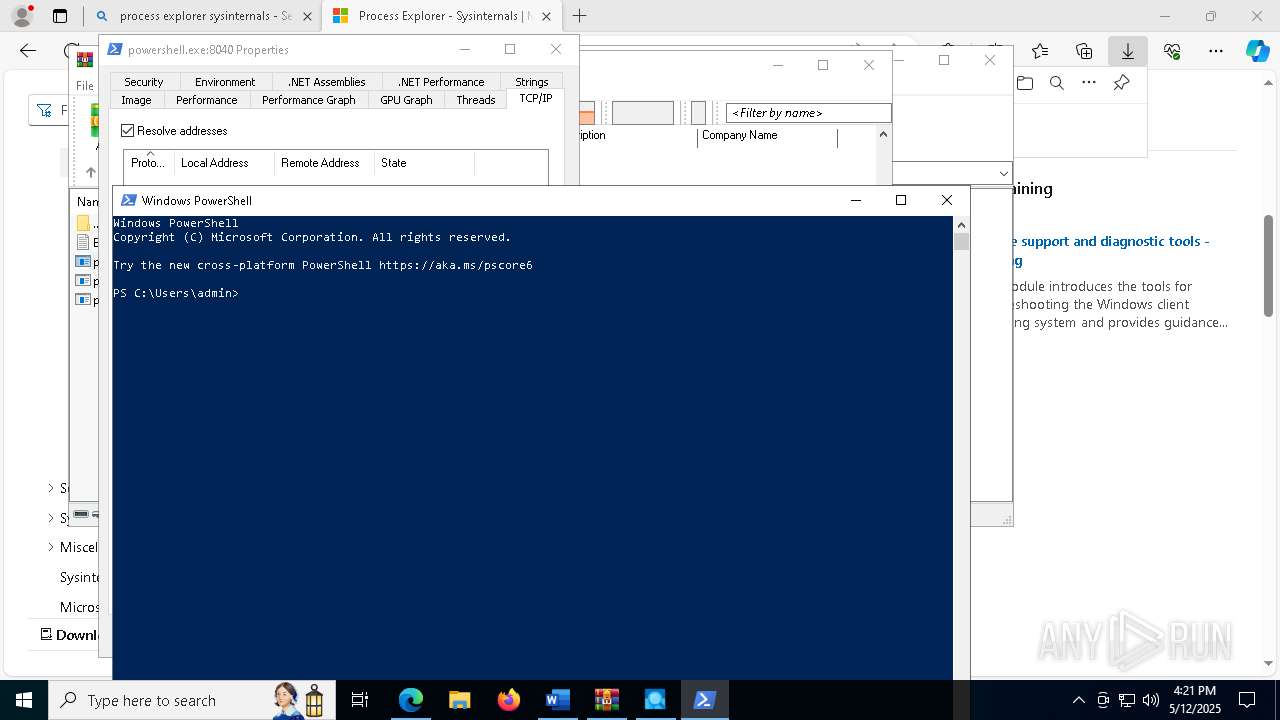
Task: Close the Process Explorer Sysinternals tab
Action: pos(547,16)
